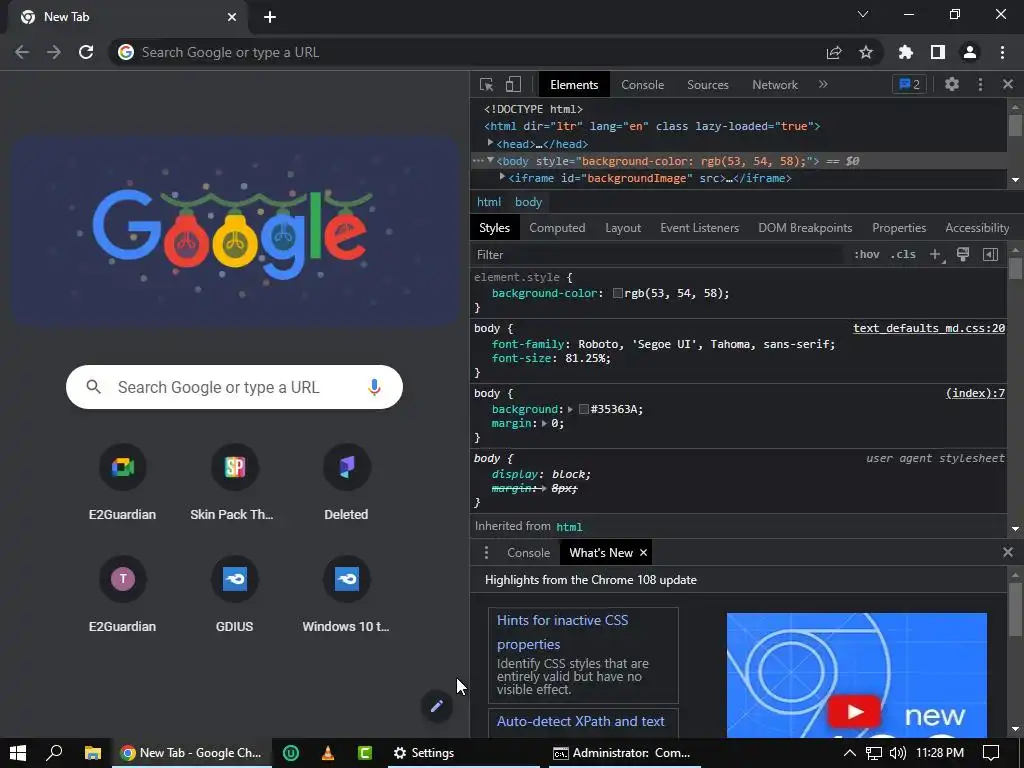This screenshot has height=768, width=1024.
Task: Open the body node actions ellipsis
Action: pos(478,160)
